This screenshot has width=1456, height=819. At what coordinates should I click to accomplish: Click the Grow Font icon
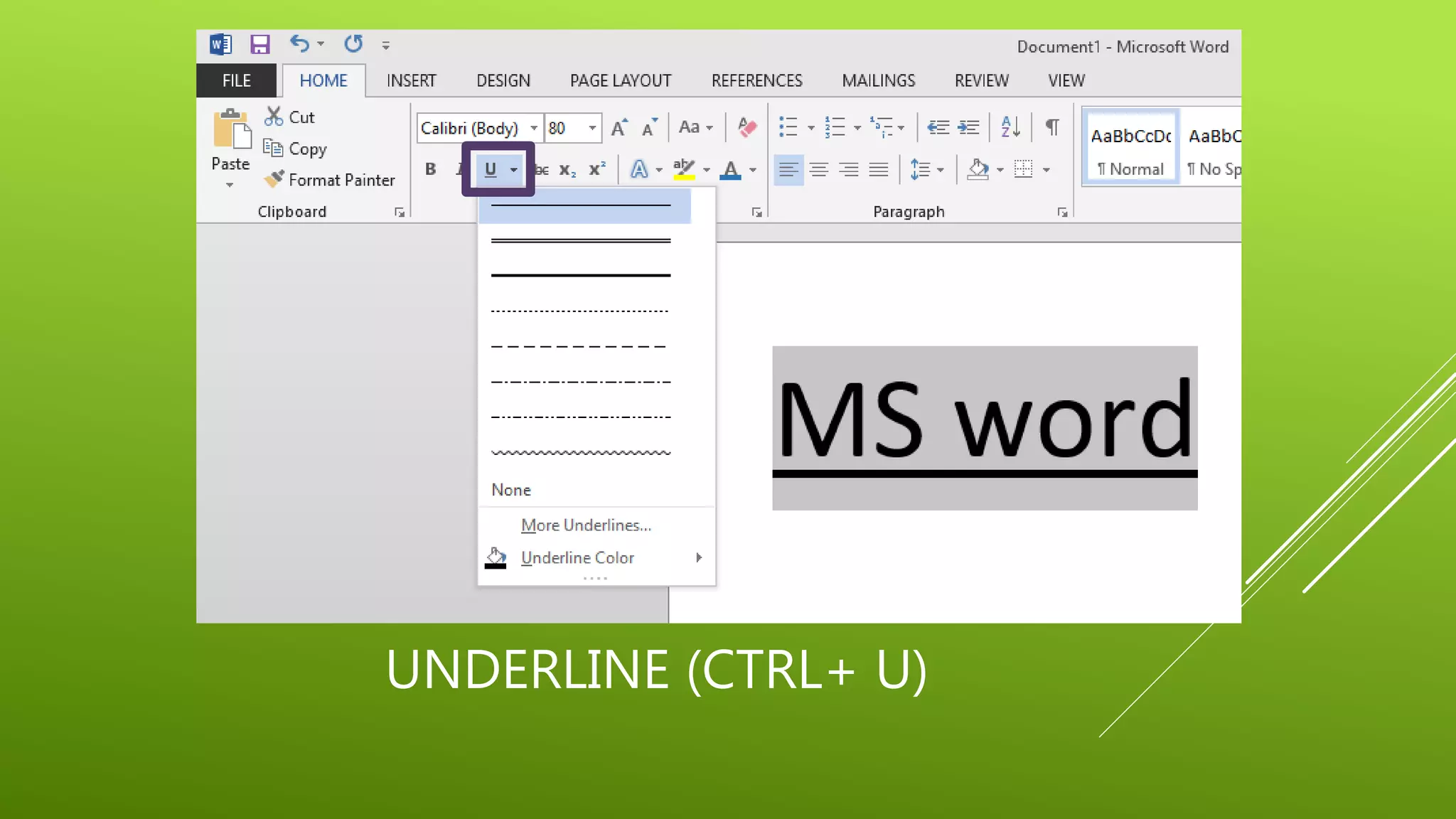(619, 127)
